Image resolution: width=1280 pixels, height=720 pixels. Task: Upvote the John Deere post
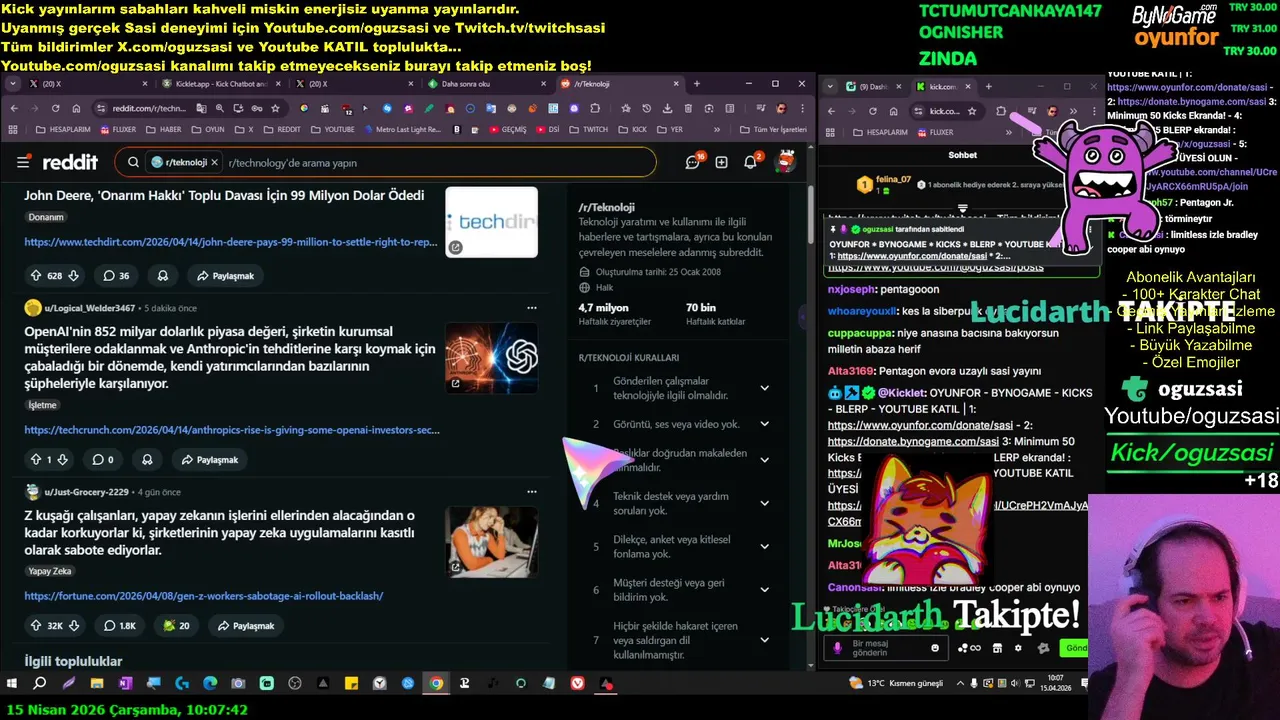click(x=36, y=275)
